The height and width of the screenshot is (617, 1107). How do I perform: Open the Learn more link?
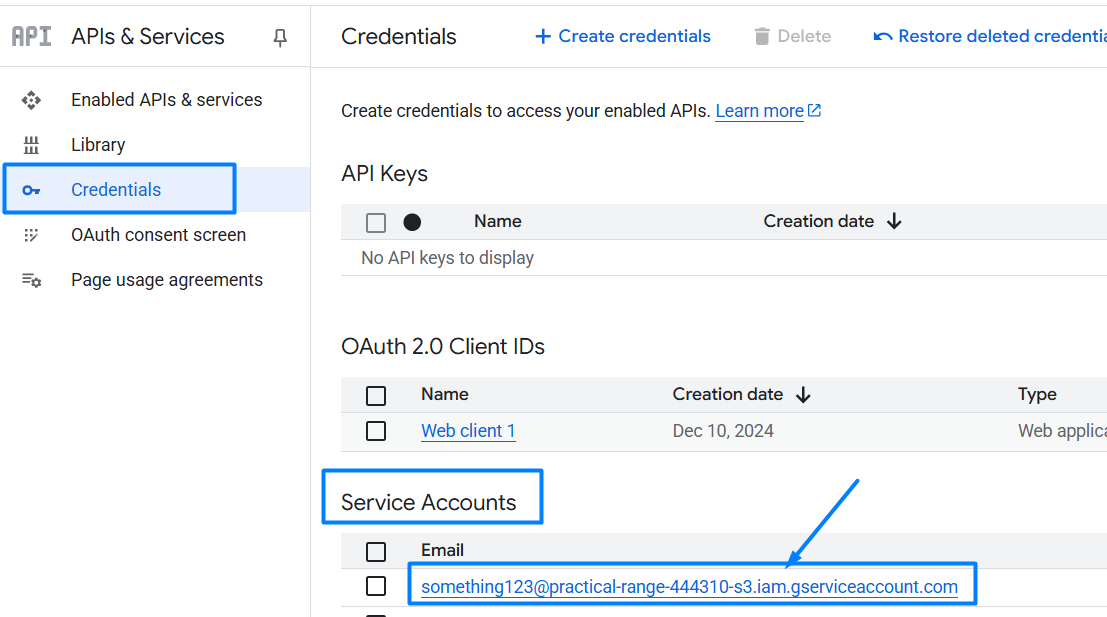760,111
